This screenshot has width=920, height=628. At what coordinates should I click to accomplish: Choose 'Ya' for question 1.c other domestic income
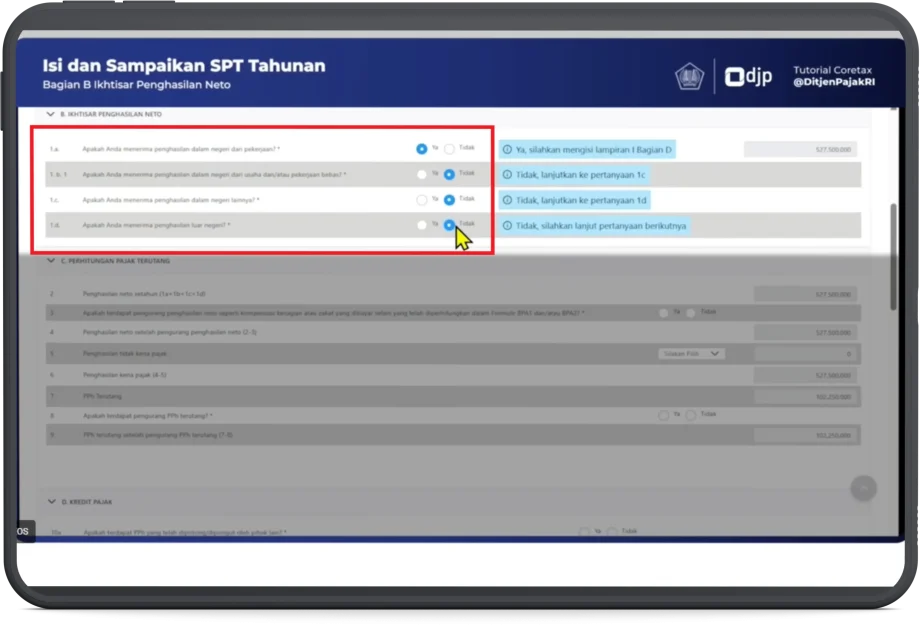pos(422,200)
